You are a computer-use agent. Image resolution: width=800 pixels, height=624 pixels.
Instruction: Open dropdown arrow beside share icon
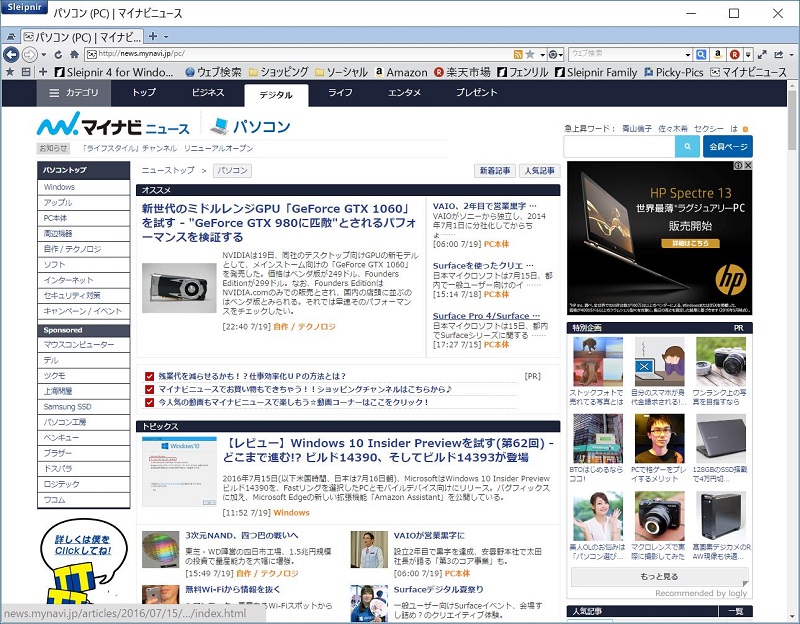(791, 55)
